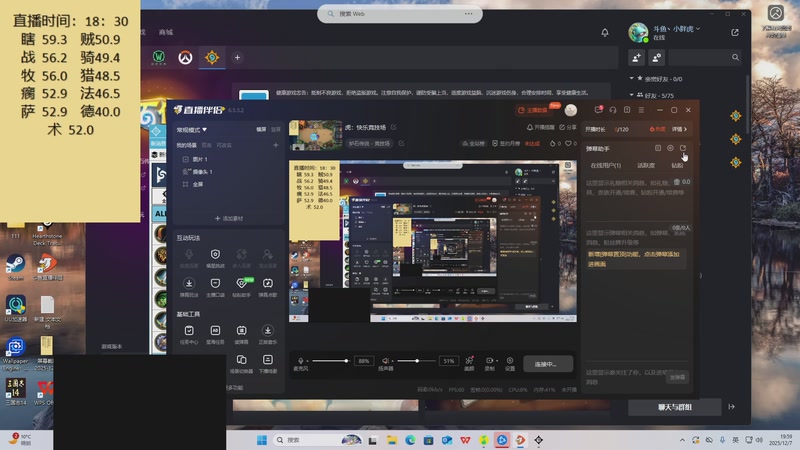Open the 常规模式 dropdown

pyautogui.click(x=192, y=130)
